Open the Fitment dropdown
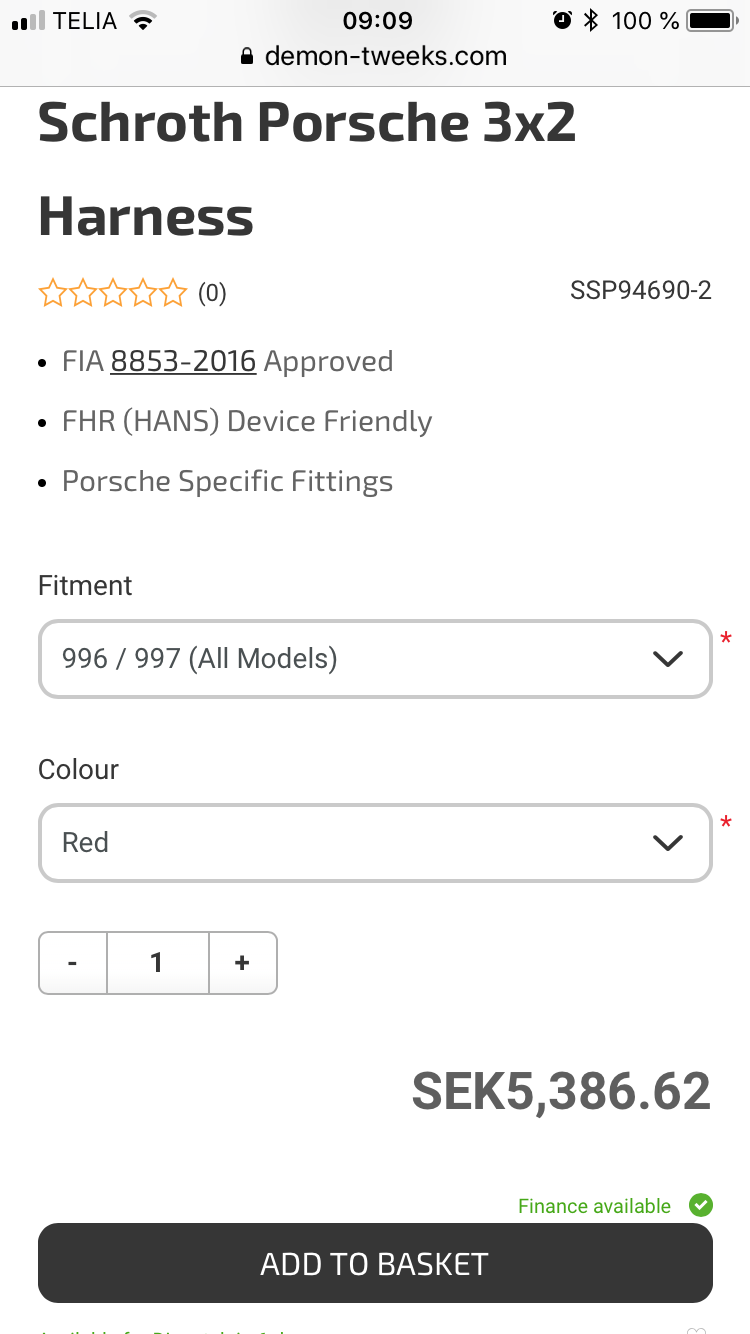Viewport: 750px width, 1334px height. (375, 659)
